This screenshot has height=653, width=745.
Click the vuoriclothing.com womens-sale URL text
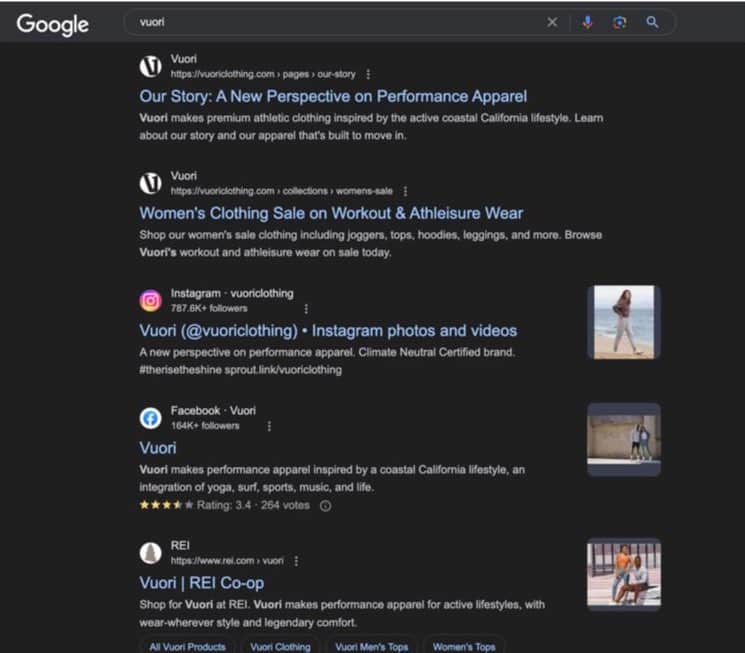coord(281,191)
